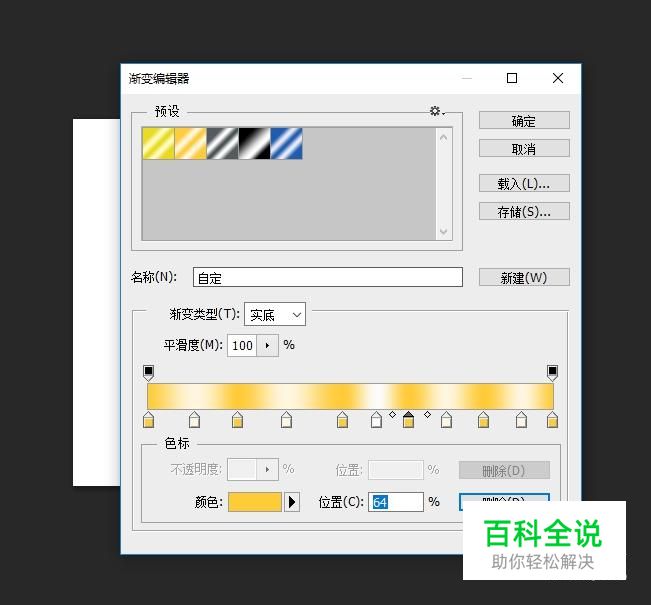
Task: Click the presets list scroll-down arrow
Action: pos(443,231)
